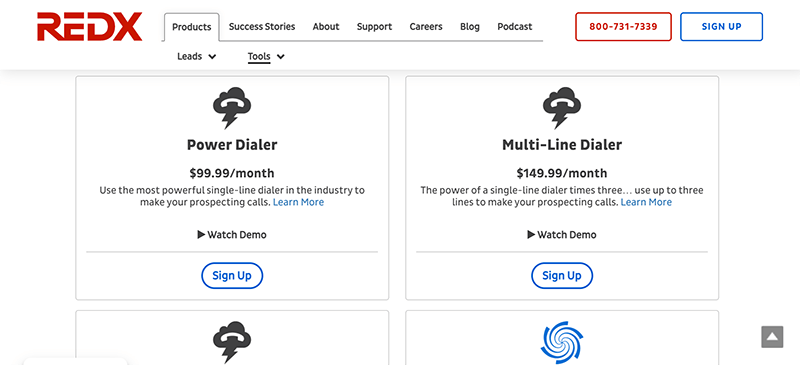The height and width of the screenshot is (365, 800).
Task: Expand the Tools dropdown menu
Action: coord(266,57)
